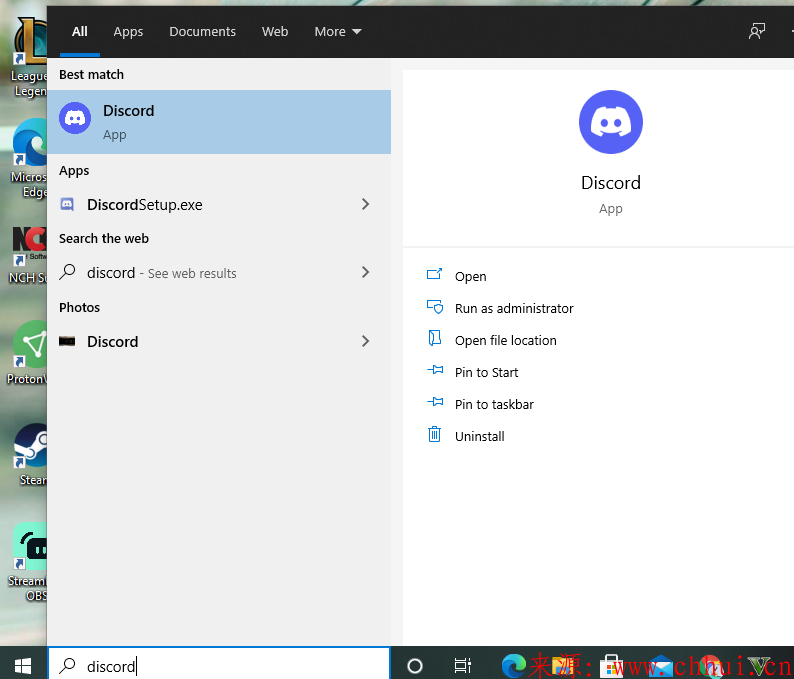Click the search box containing discord
The image size is (794, 679).
219,665
